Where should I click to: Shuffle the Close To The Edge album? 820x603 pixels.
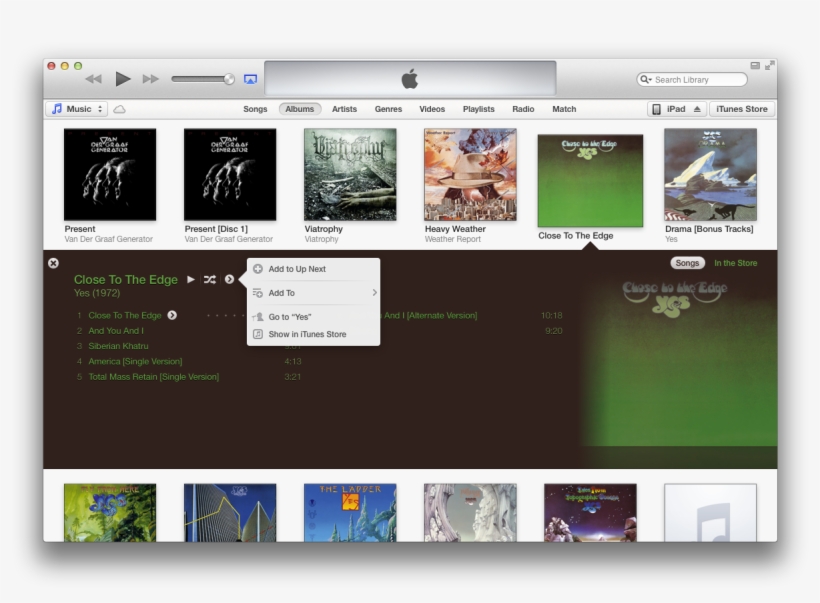pos(210,279)
